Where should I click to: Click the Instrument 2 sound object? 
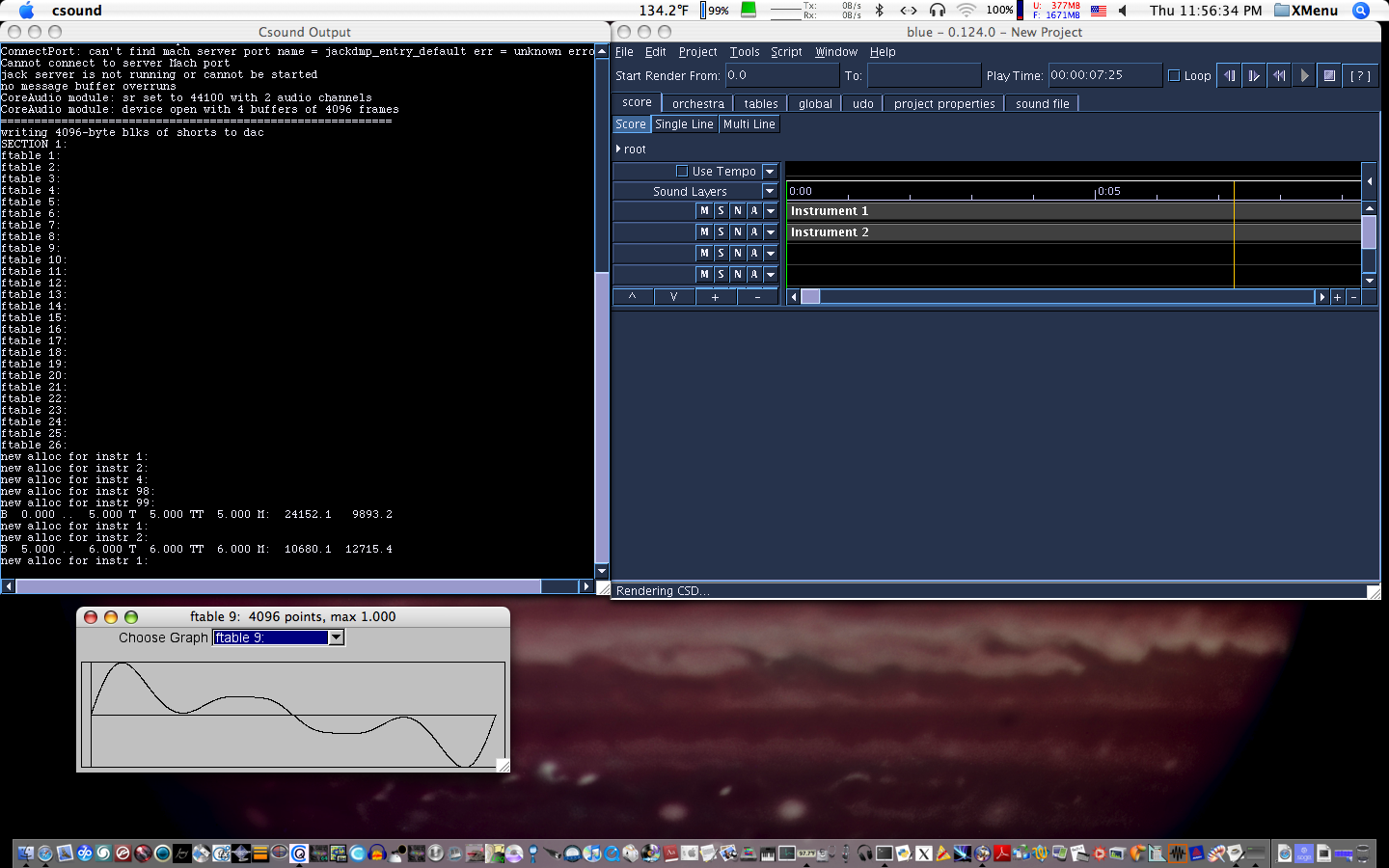[1074, 231]
